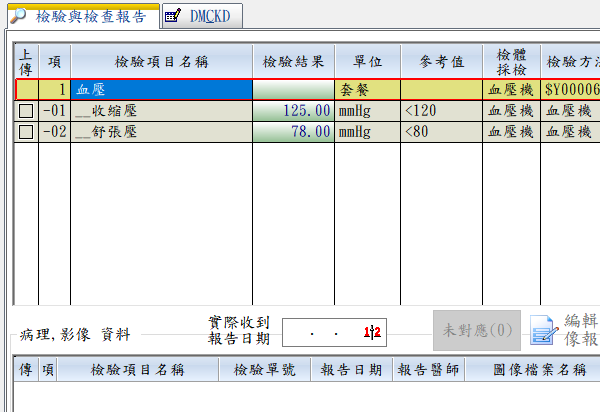Click the 圖像檔案名稱 column header
Viewport: 600px width, 412px height.
(539, 370)
